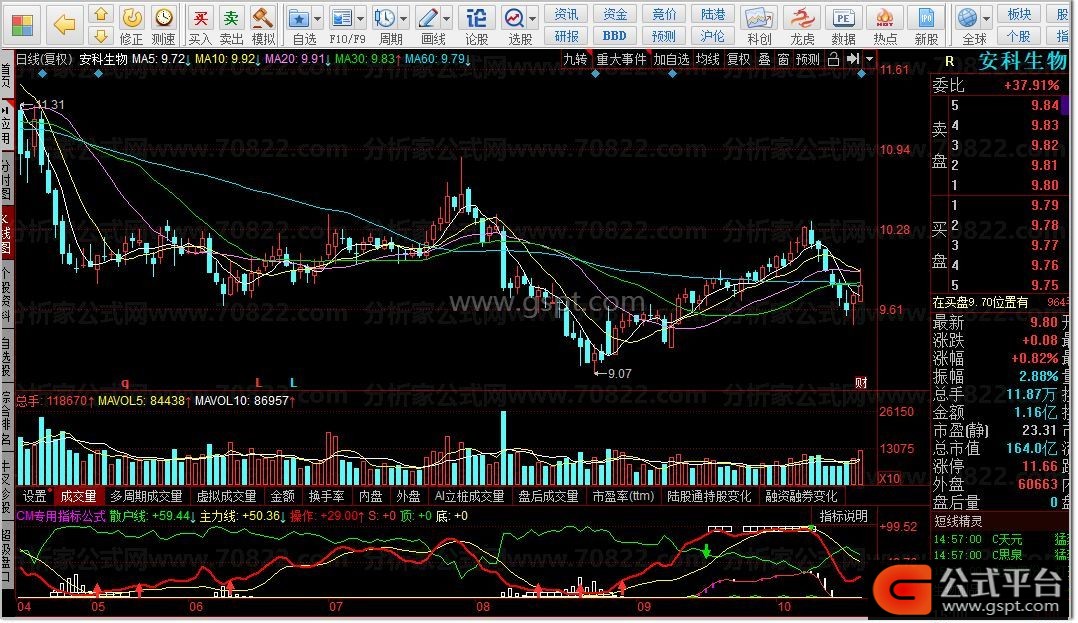Switch to the 多周期成交量 tab
The height and width of the screenshot is (623, 1078).
pos(146,496)
